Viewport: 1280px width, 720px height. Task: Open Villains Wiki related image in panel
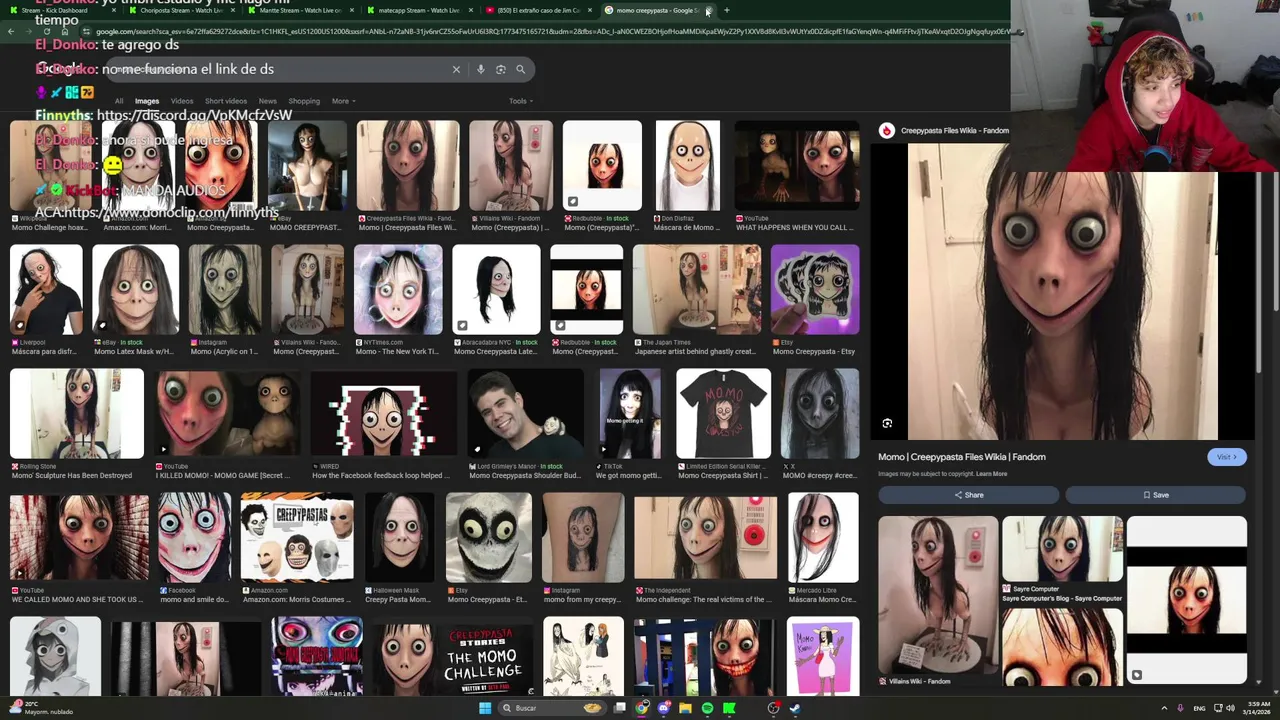pos(938,596)
